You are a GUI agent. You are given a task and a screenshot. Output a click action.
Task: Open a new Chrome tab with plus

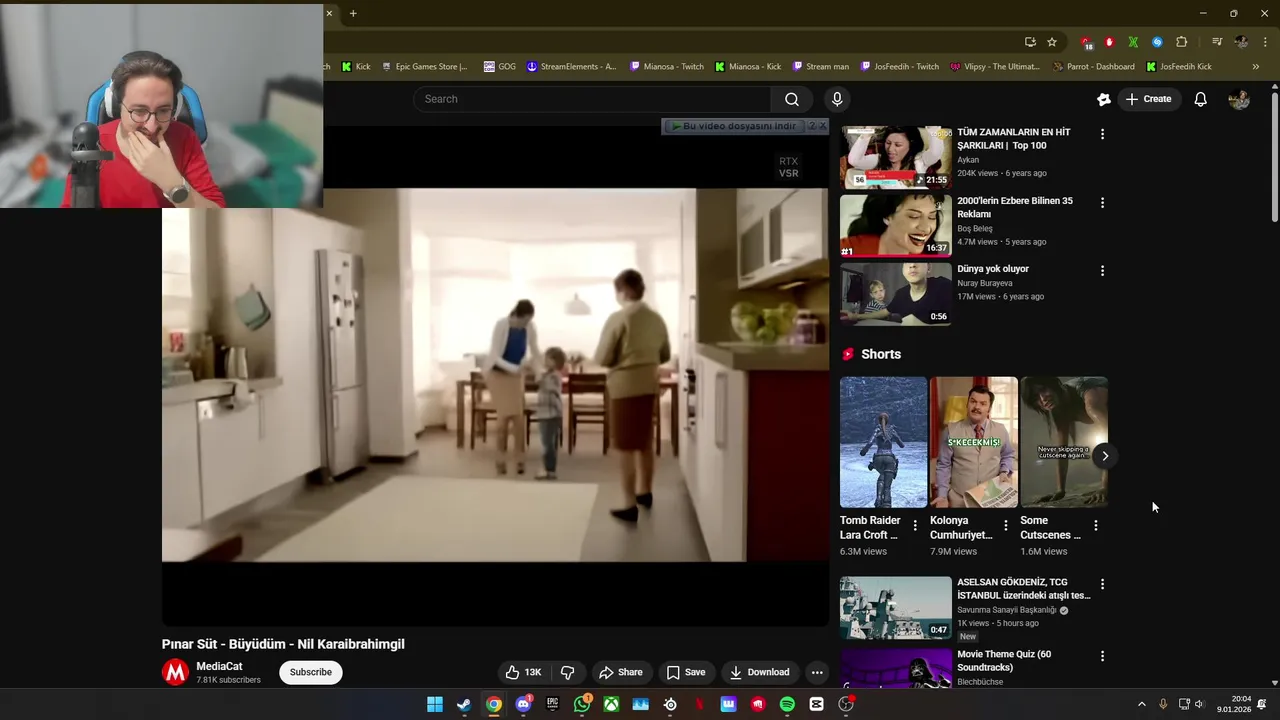pyautogui.click(x=353, y=13)
